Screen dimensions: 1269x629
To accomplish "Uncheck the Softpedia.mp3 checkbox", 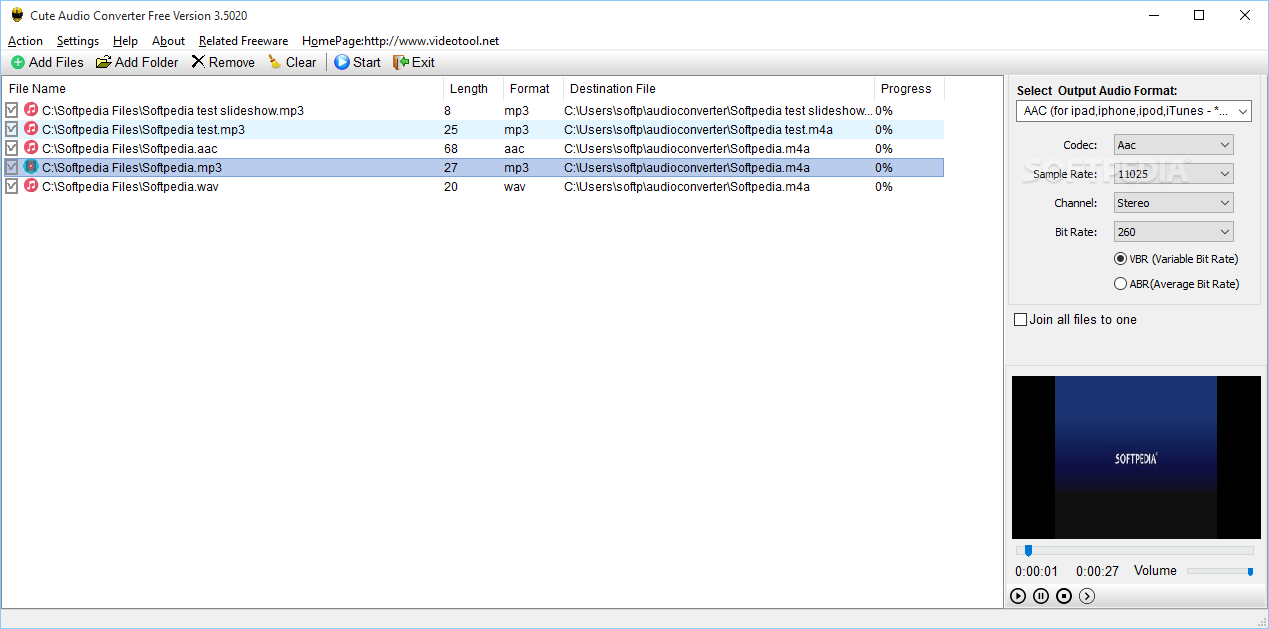I will (x=12, y=167).
